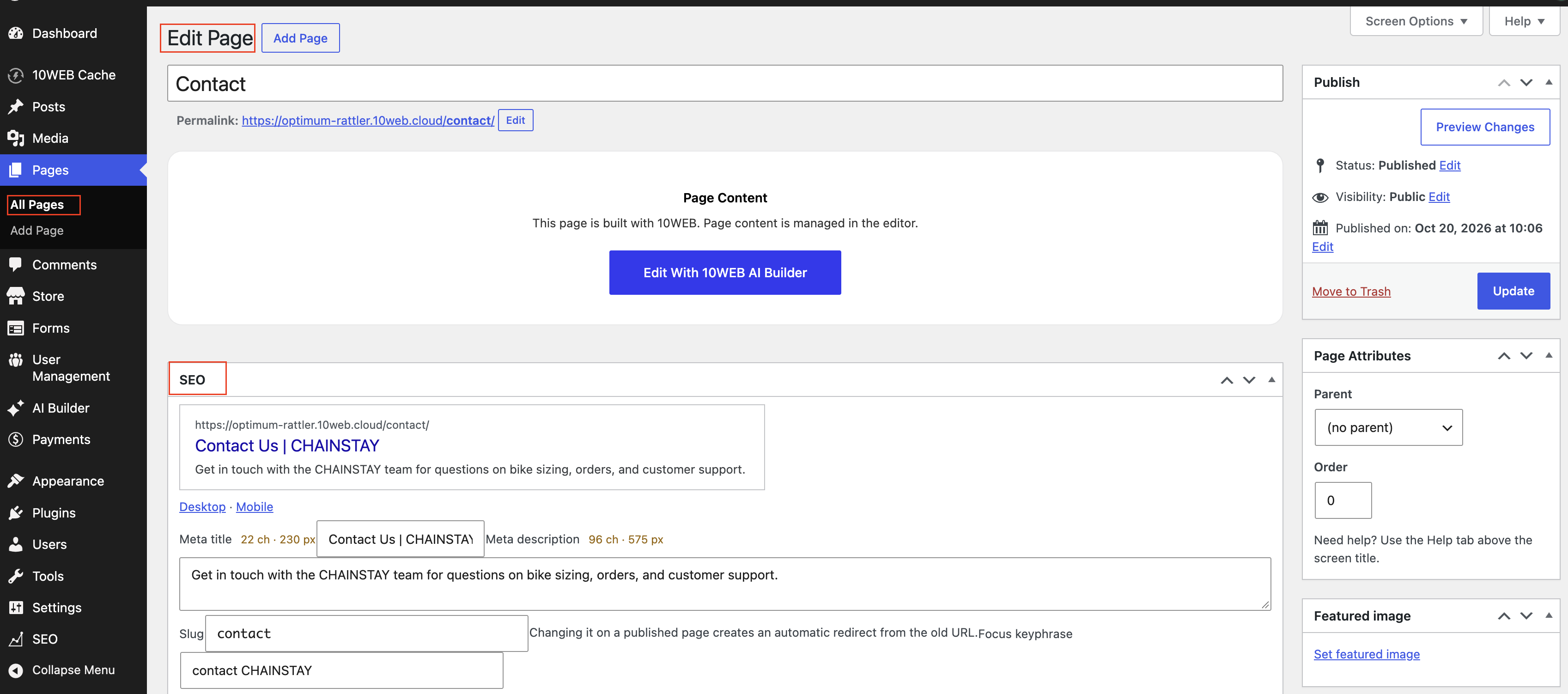Viewport: 1568px width, 694px height.
Task: Expand the Screen Options dropdown
Action: coord(1416,21)
